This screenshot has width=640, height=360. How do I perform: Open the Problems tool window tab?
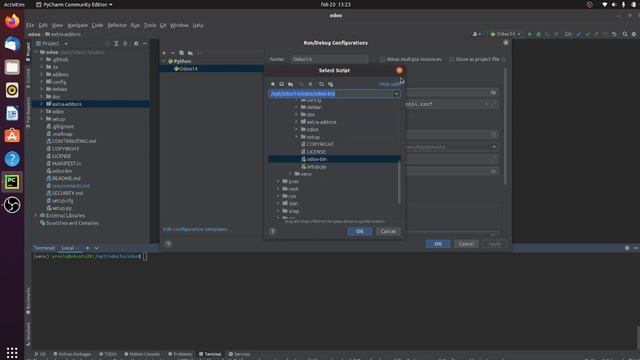tap(180, 354)
